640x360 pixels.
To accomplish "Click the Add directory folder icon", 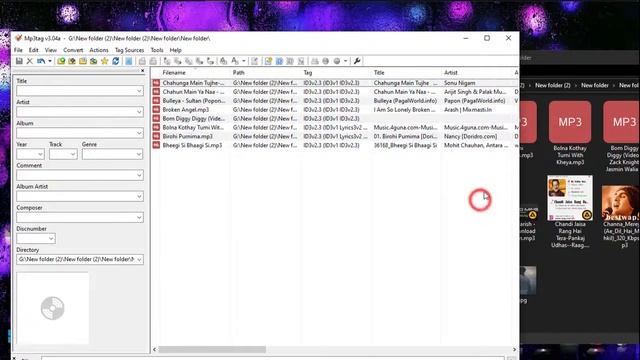I will point(71,61).
